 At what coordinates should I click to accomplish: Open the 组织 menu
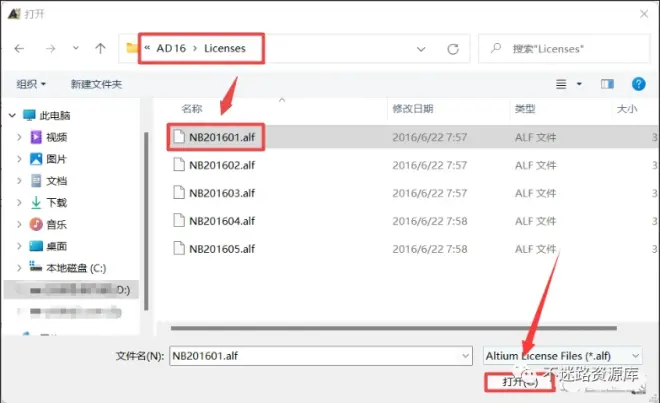coord(32,84)
